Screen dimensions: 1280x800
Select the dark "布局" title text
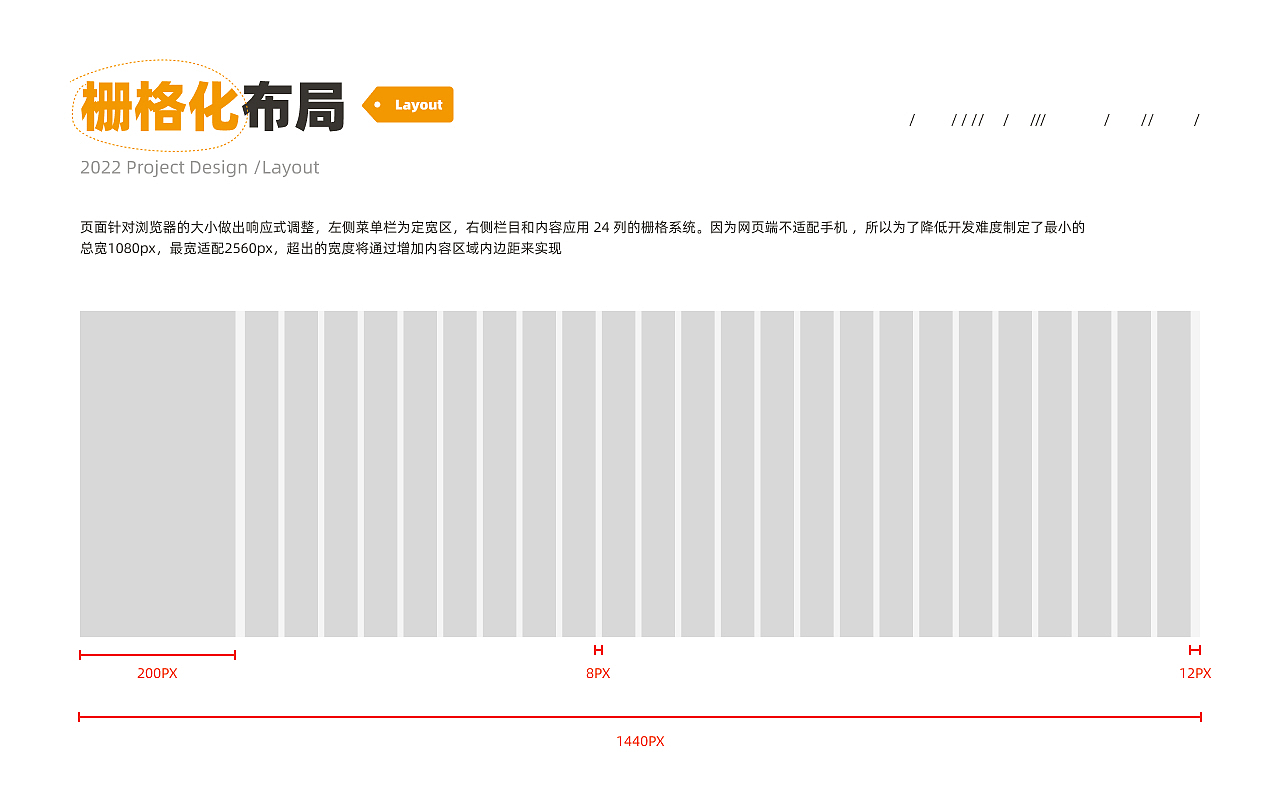tap(294, 107)
